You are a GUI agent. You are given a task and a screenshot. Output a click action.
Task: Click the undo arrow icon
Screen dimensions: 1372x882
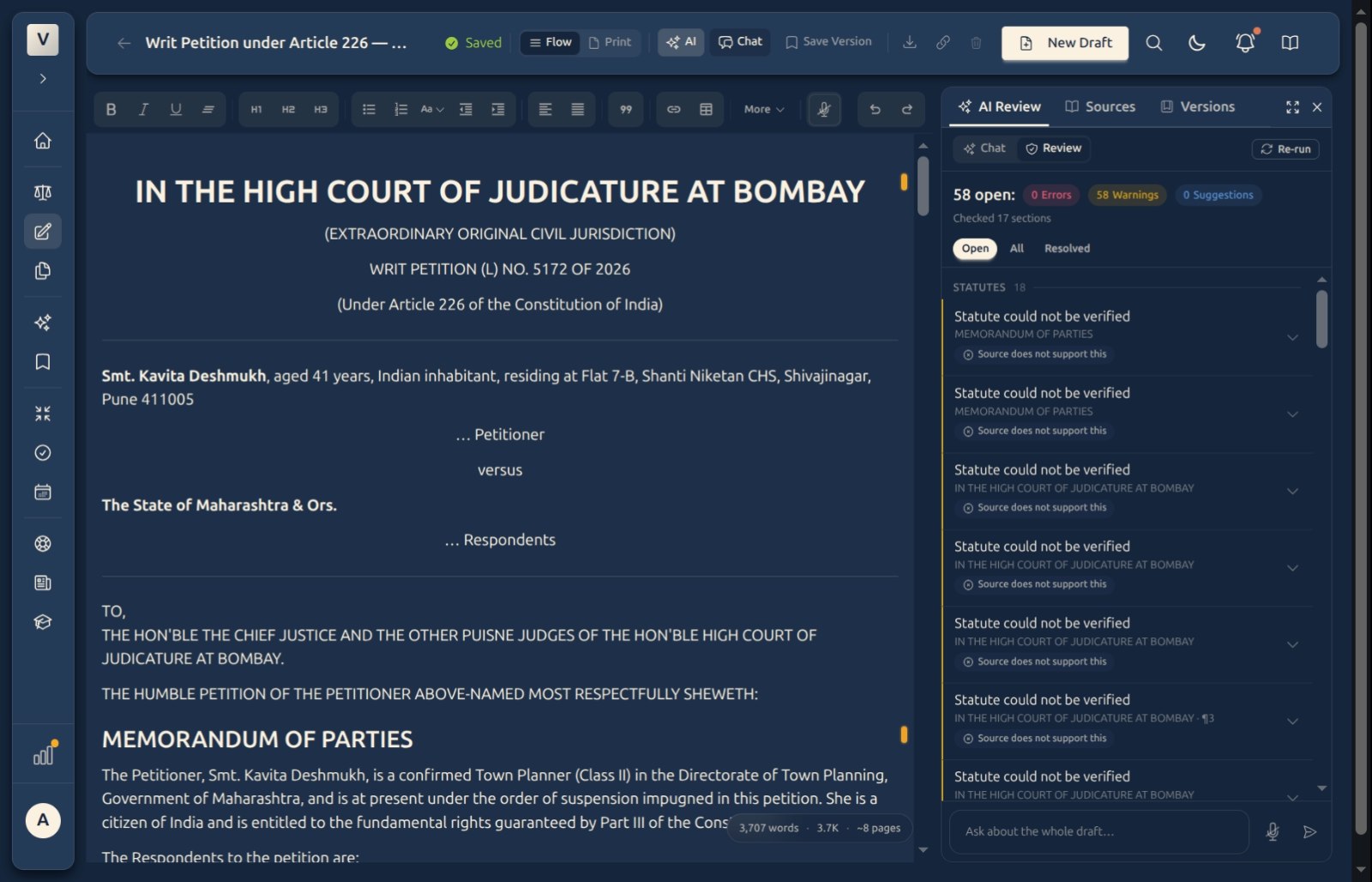(x=875, y=109)
